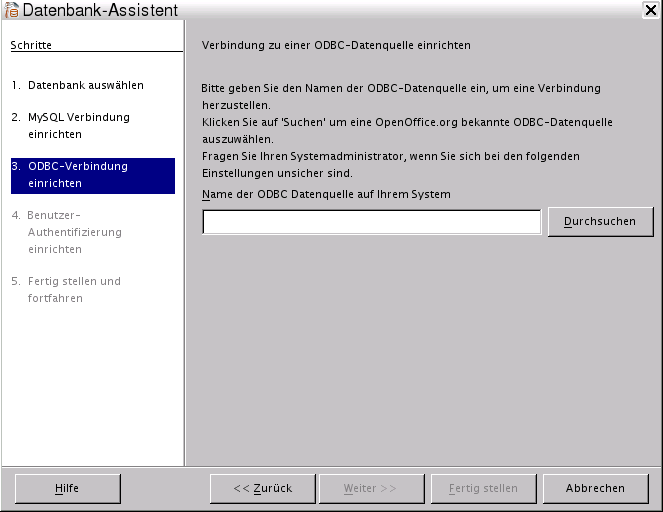Image resolution: width=663 pixels, height=512 pixels.
Task: Select step 3 ODBC-Verbindung einrichten
Action: [93, 176]
